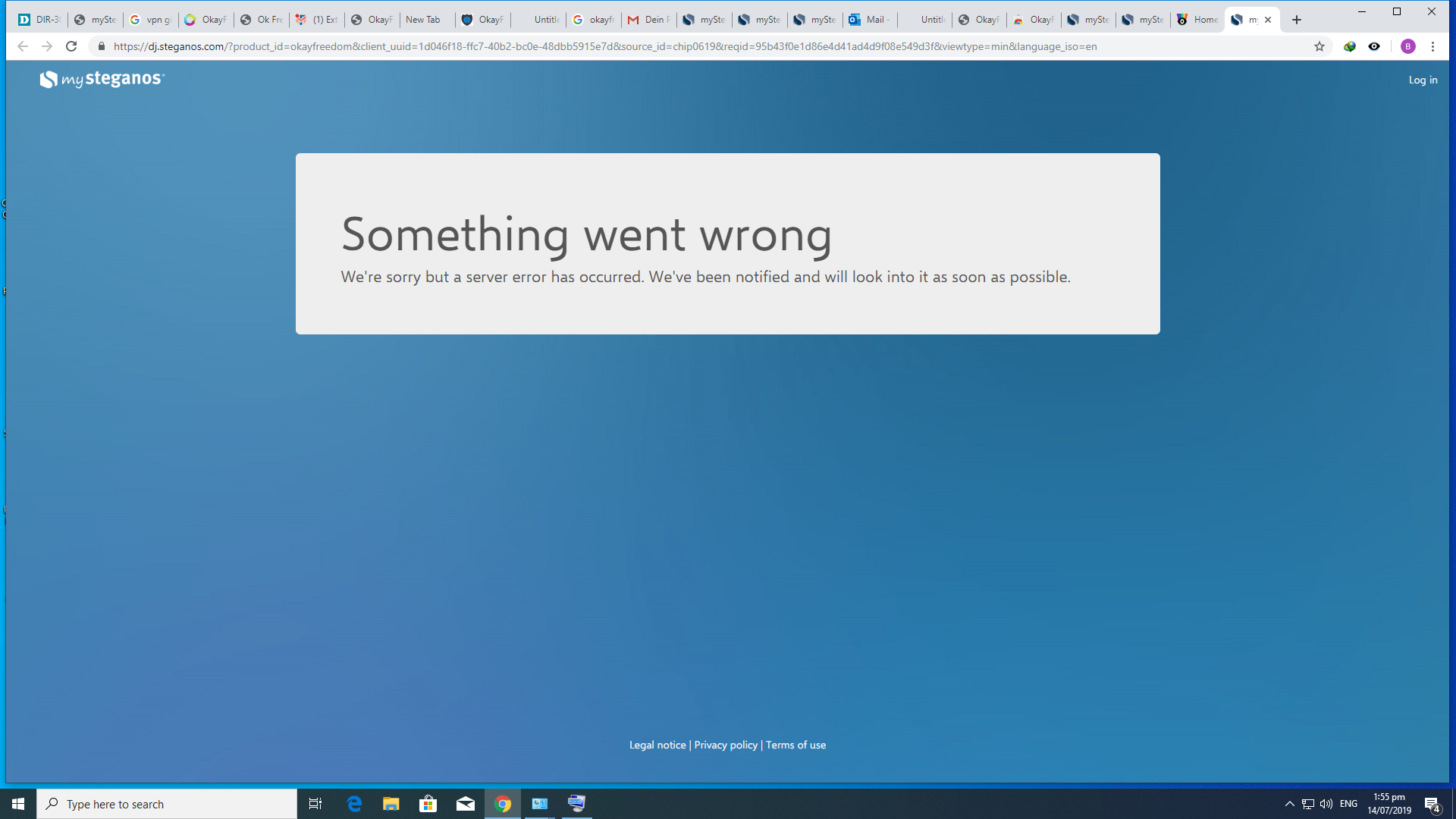
Task: Open Windows Action Center notifications
Action: point(1432,804)
